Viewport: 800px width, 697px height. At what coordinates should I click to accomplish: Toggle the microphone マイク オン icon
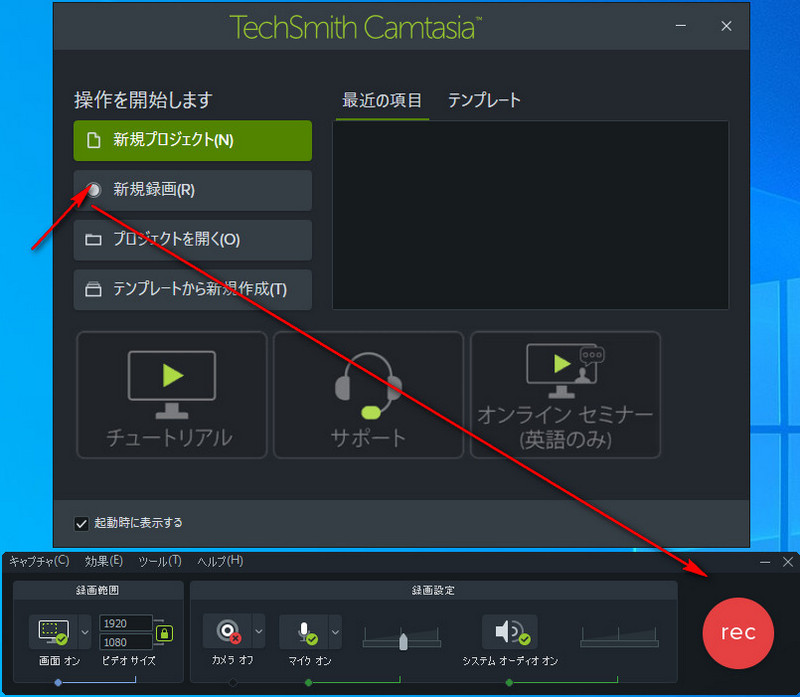point(304,632)
